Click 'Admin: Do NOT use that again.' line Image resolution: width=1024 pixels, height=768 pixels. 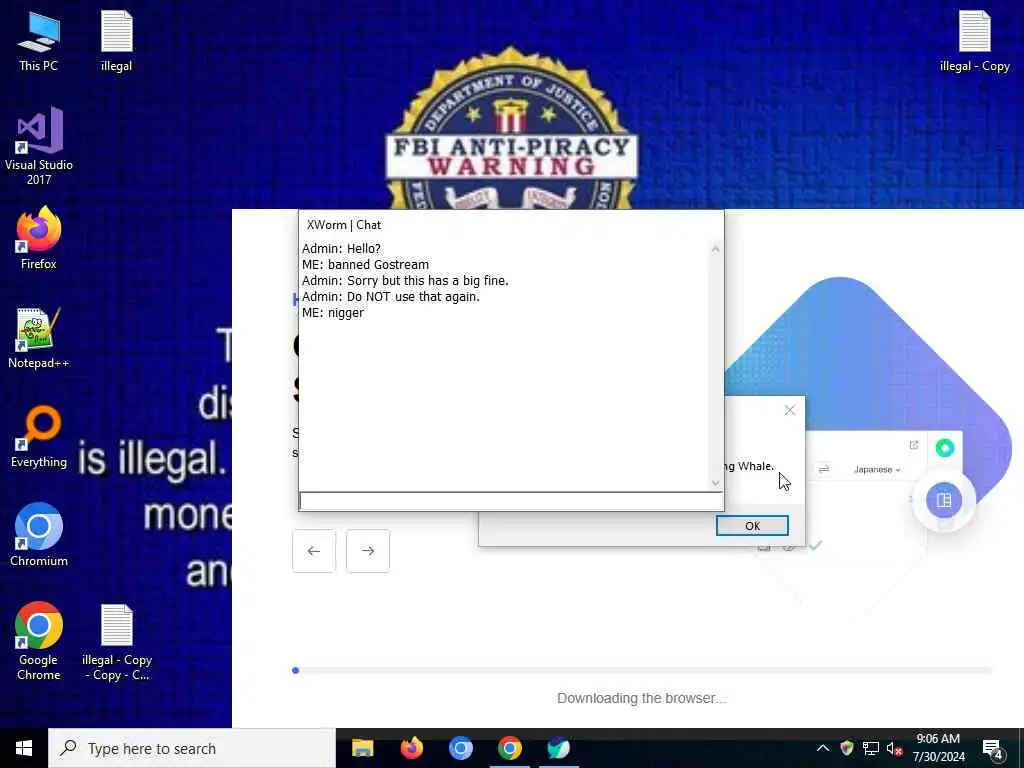(391, 296)
